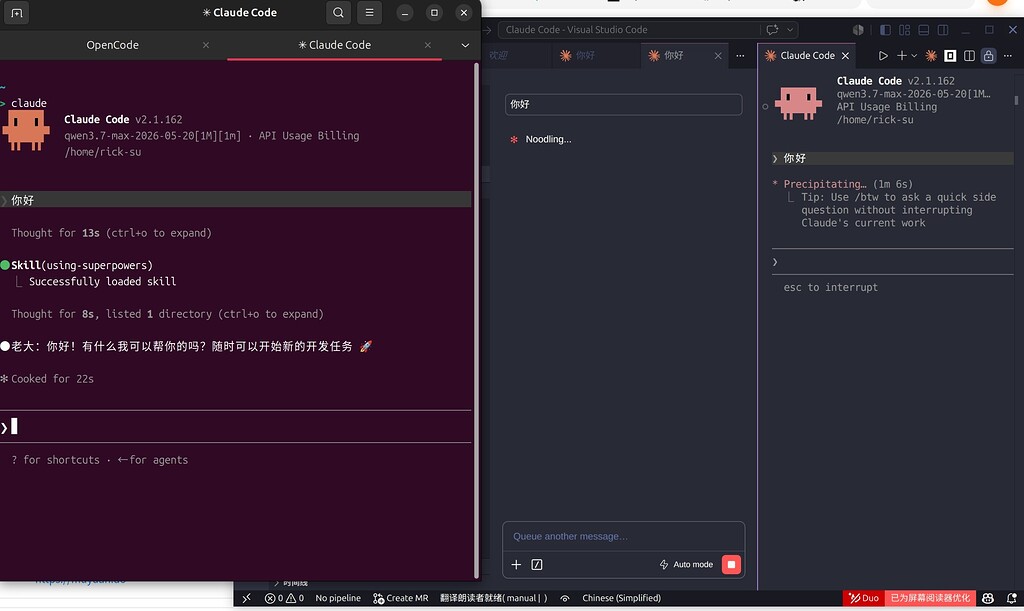
Task: Click the Claude mascot in the terminal
Action: pos(26,131)
